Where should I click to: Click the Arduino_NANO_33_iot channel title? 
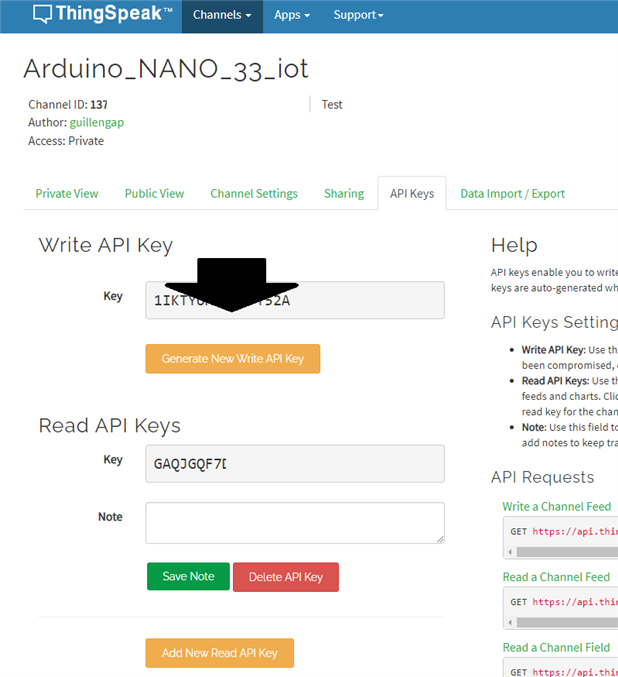(166, 69)
